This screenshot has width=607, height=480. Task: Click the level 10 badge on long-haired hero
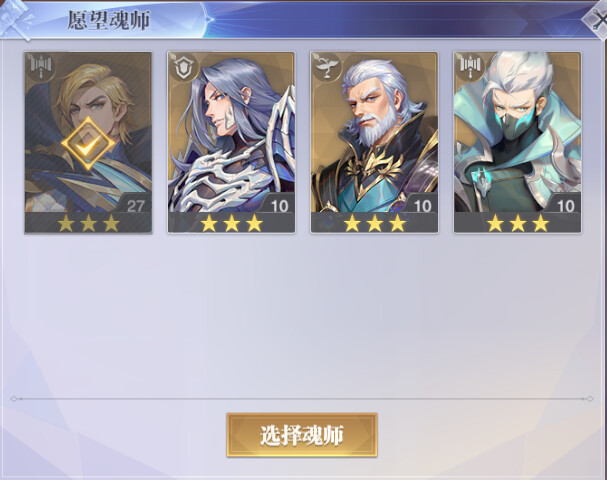pos(279,206)
